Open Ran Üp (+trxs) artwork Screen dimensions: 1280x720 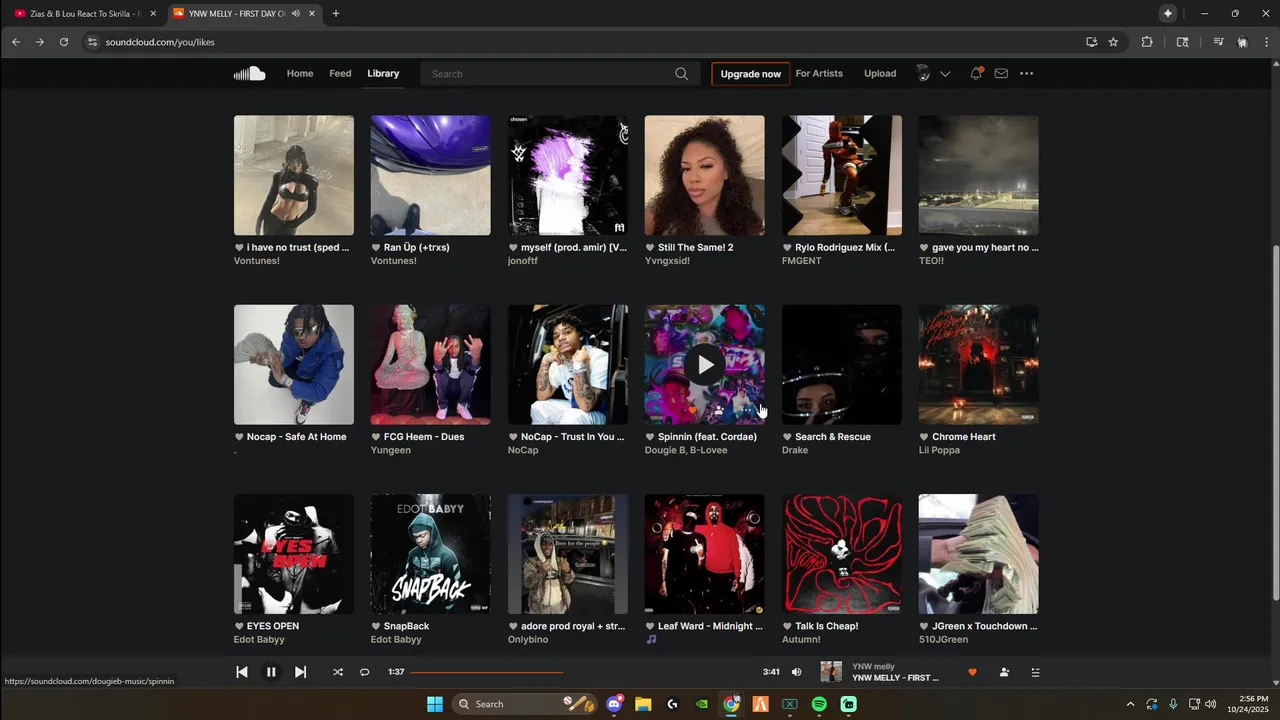(431, 175)
